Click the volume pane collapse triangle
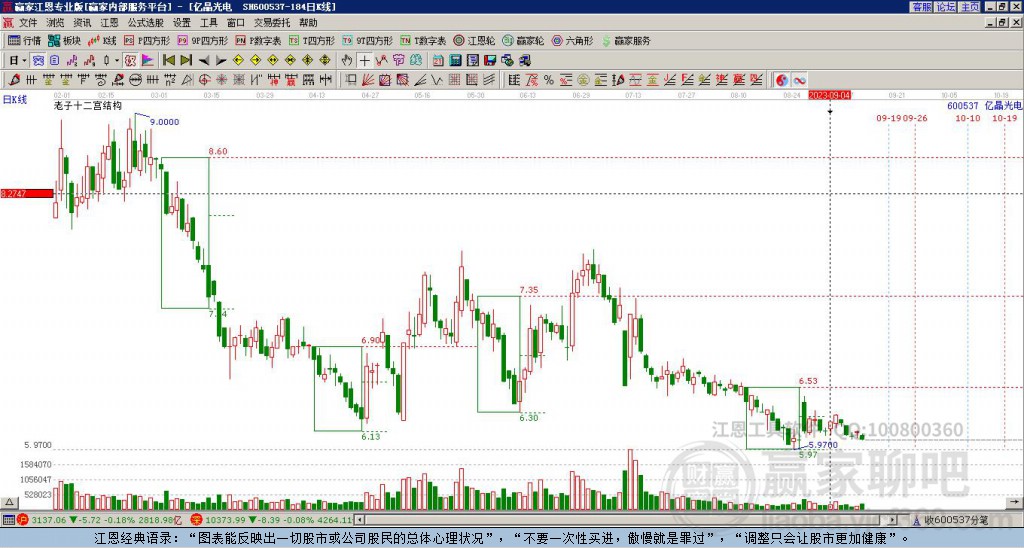This screenshot has width=1024, height=548. (x=9, y=502)
